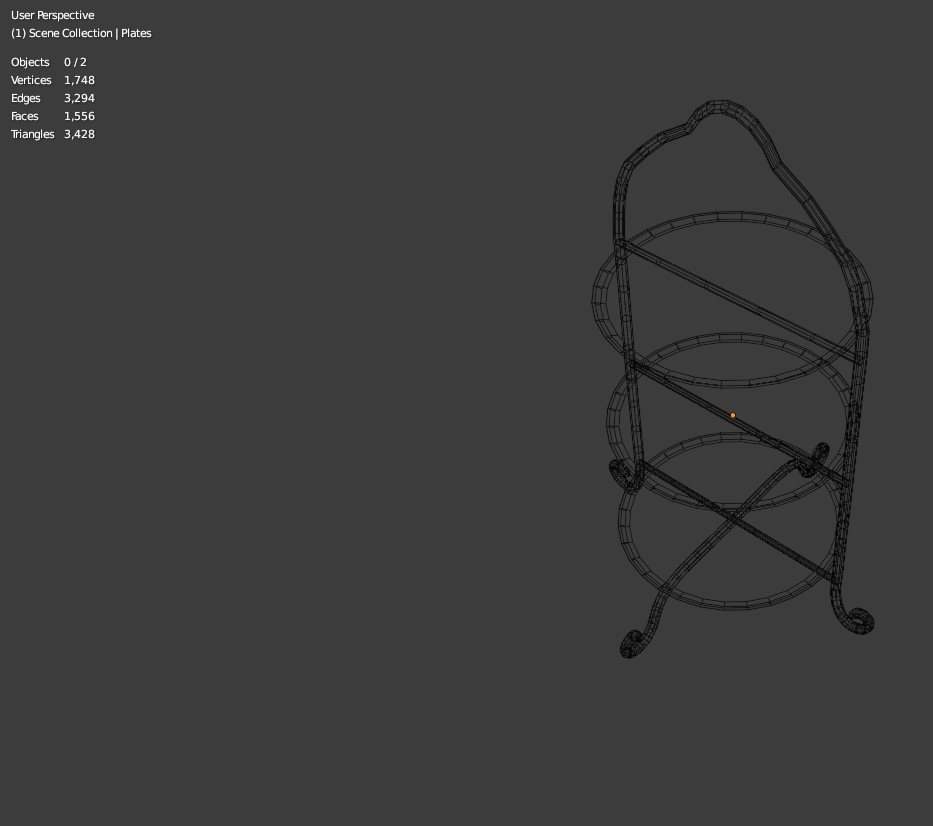The image size is (933, 826).
Task: Click the rear-left scroll foot of the stand
Action: tap(624, 475)
